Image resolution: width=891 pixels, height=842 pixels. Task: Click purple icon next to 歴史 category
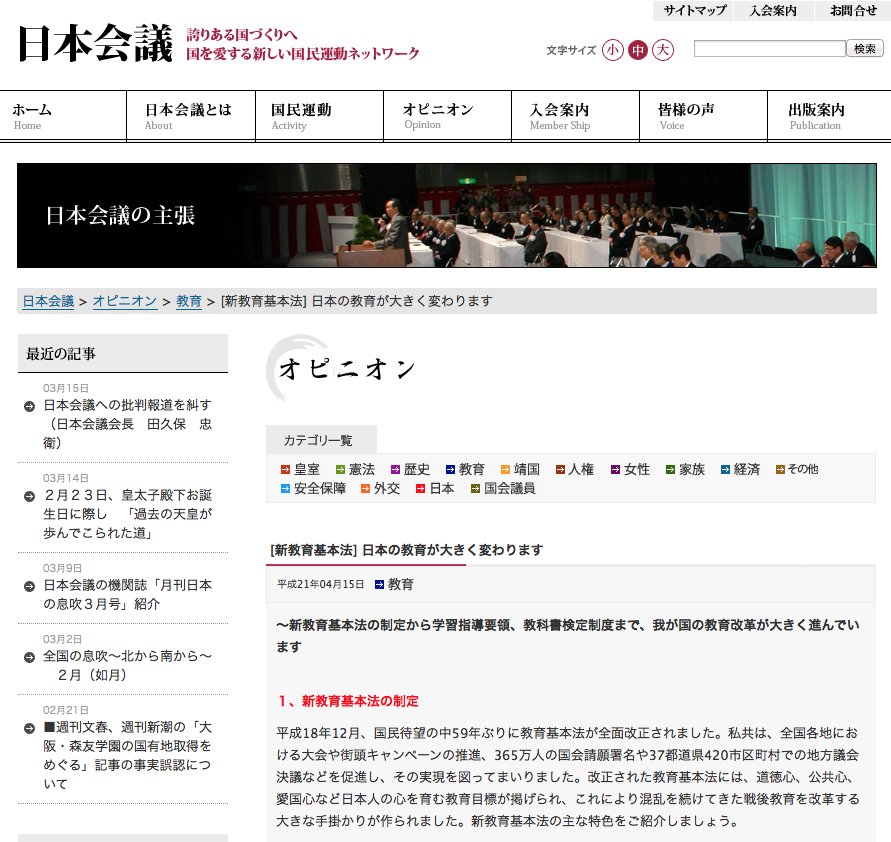pyautogui.click(x=395, y=469)
